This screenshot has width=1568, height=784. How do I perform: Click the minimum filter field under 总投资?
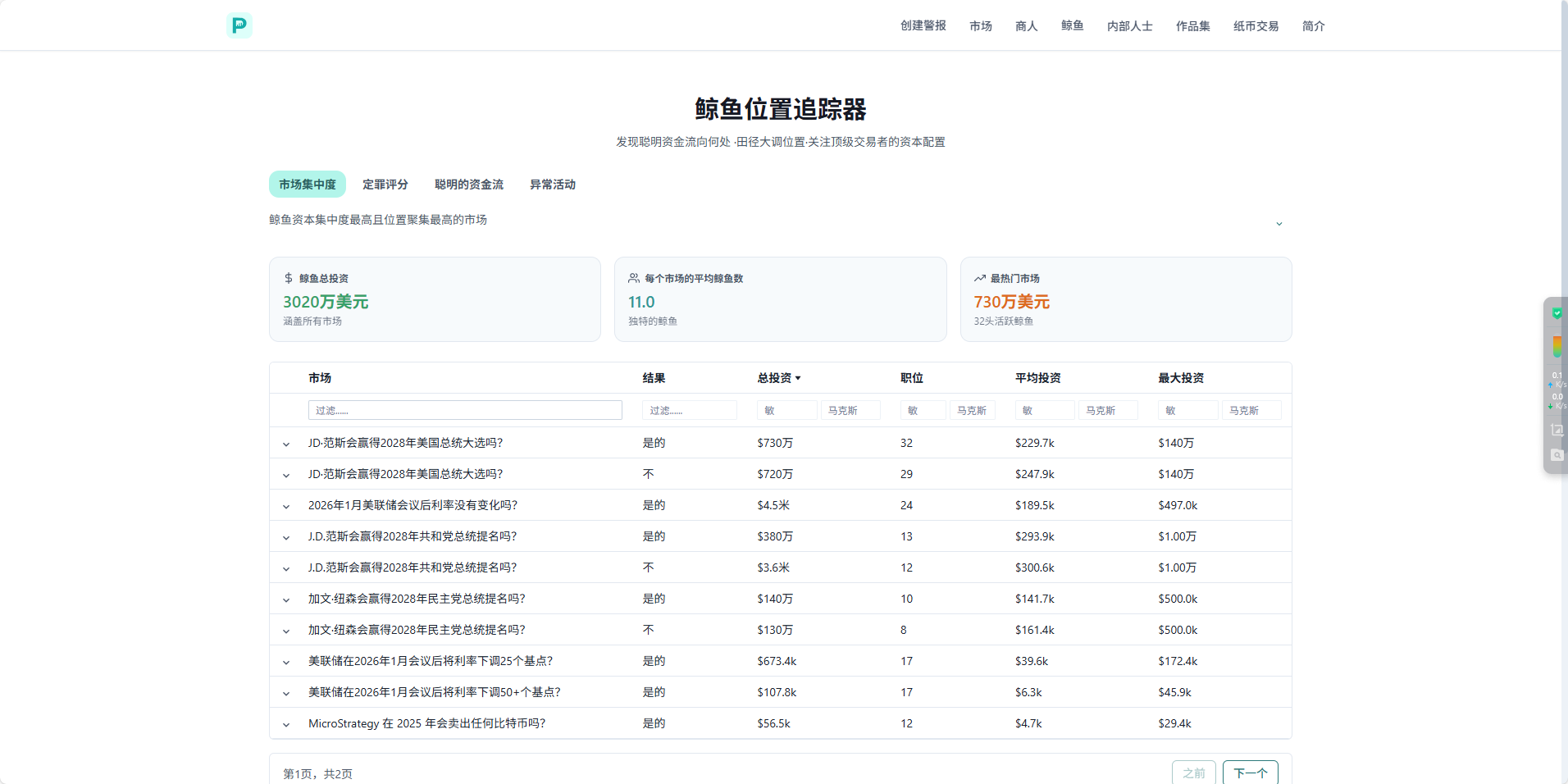coord(786,410)
